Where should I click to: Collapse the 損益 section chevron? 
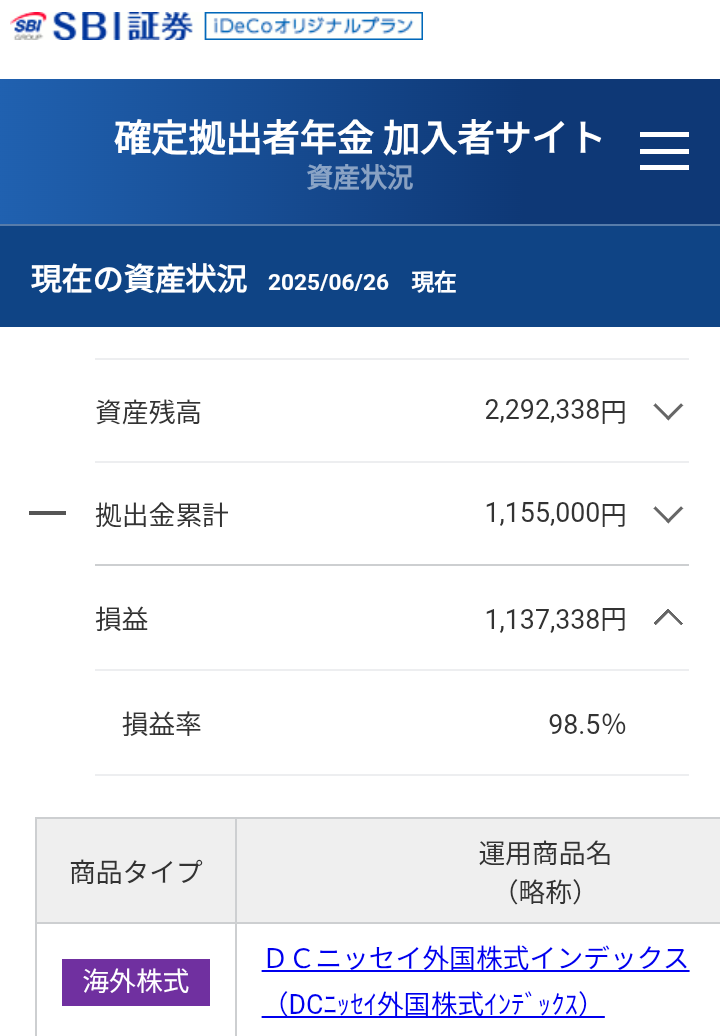(x=667, y=619)
